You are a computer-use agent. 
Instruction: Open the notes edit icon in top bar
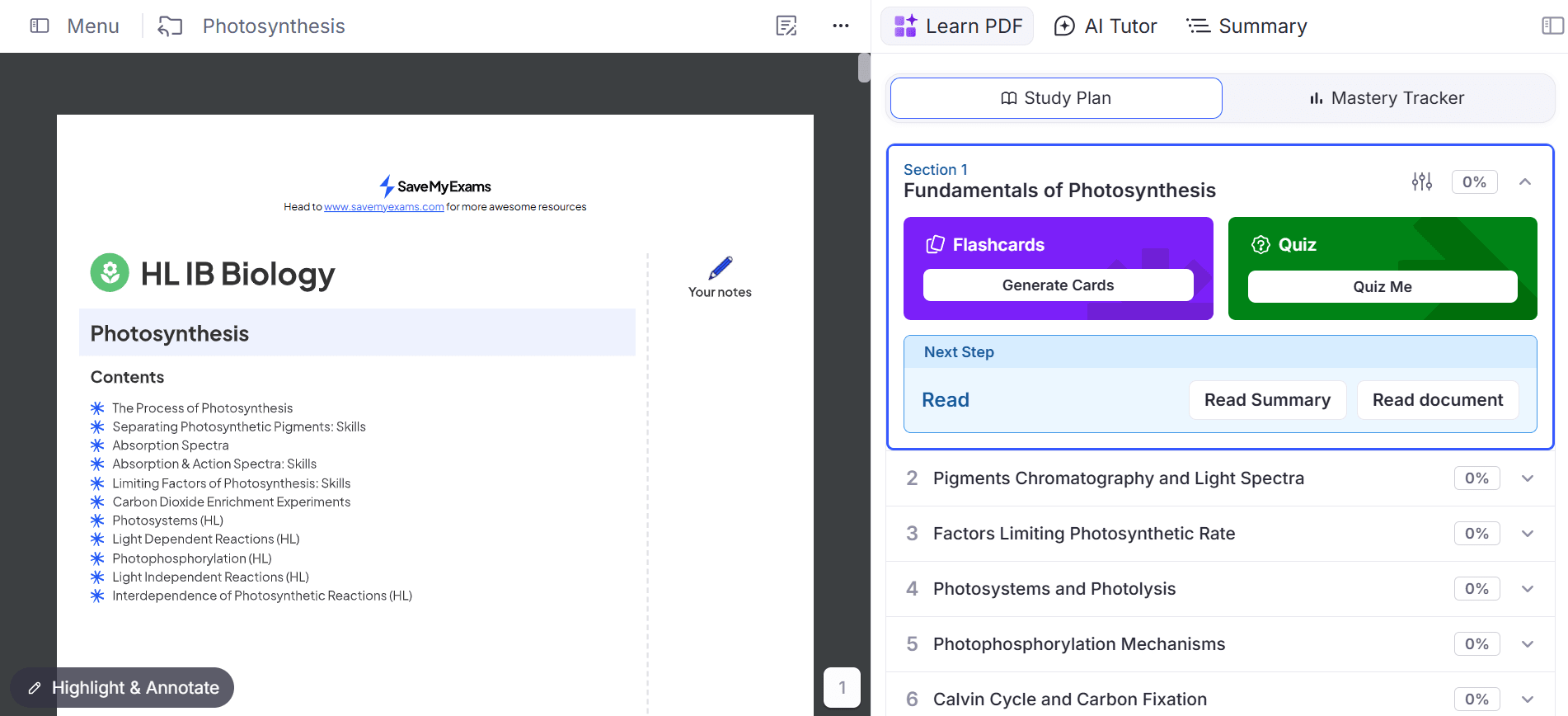pos(786,26)
